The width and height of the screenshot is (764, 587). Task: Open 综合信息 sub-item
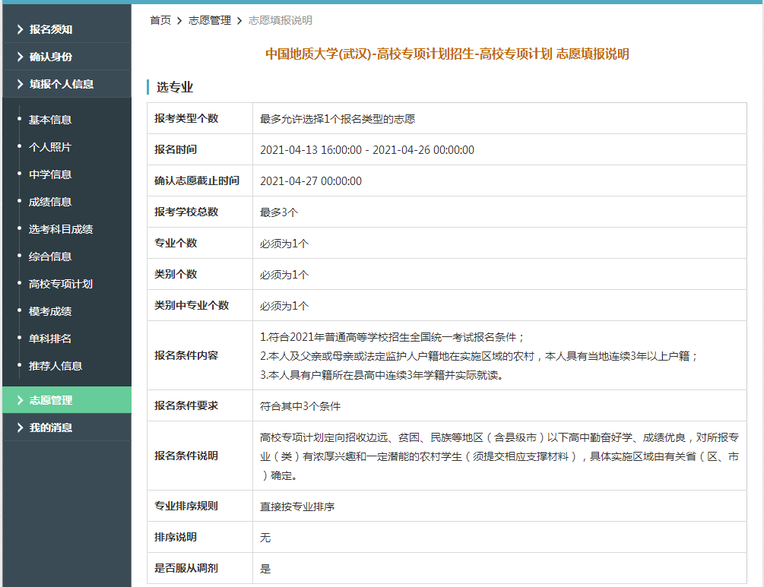point(50,256)
